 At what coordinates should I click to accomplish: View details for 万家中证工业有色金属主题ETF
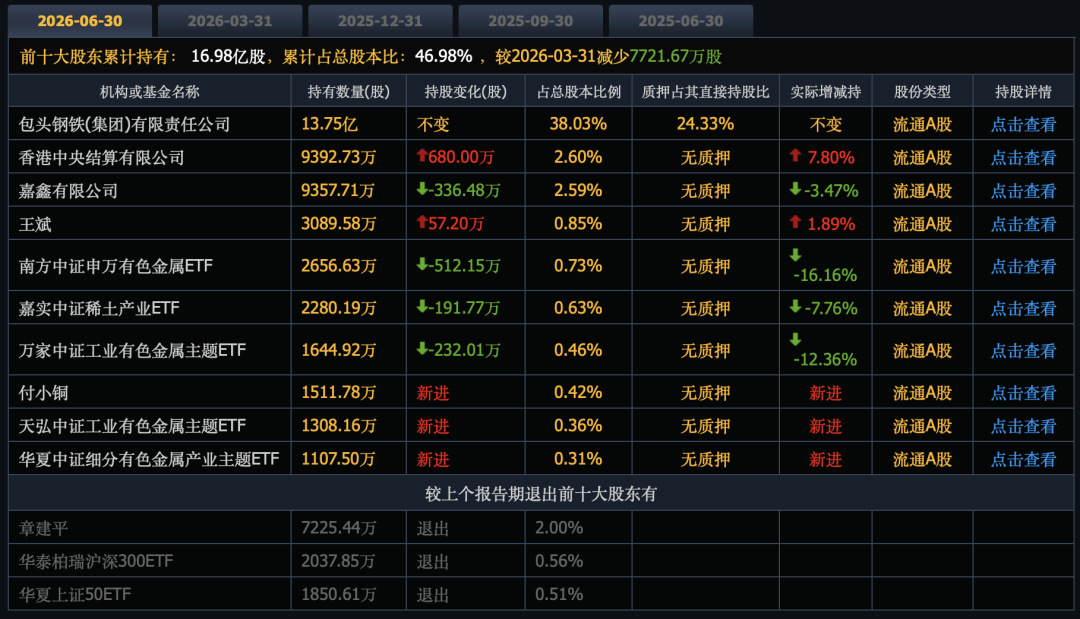click(1023, 350)
